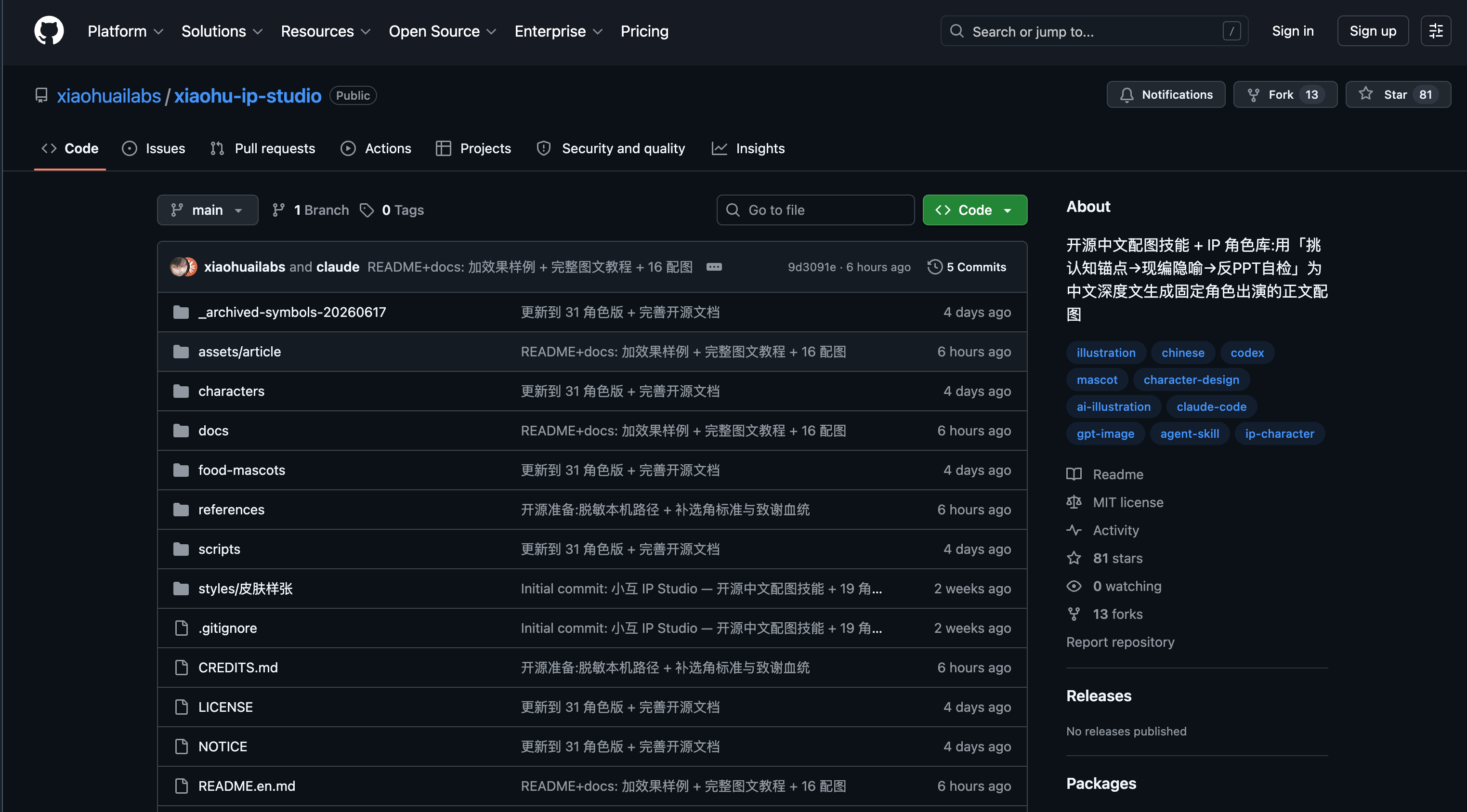Click the GitHub Octocat logo
This screenshot has height=812, width=1467.
coord(49,31)
